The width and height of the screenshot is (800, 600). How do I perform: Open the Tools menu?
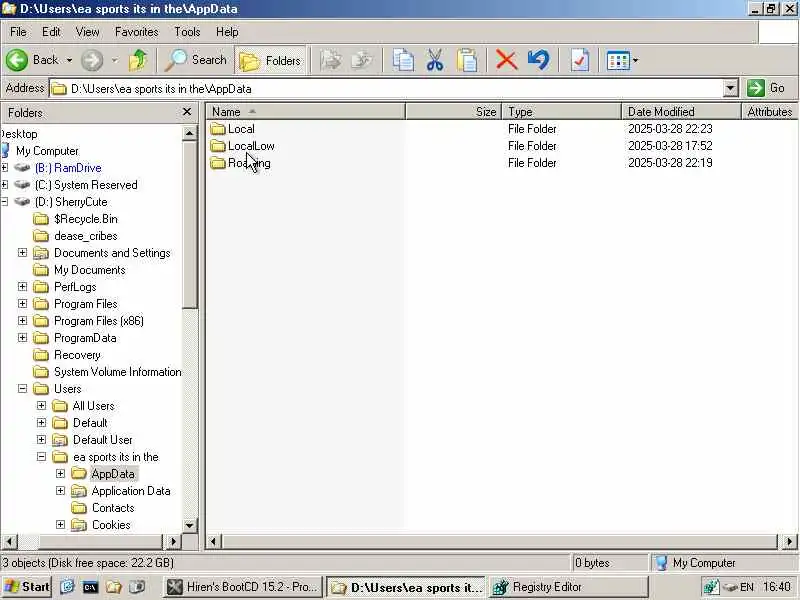187,32
